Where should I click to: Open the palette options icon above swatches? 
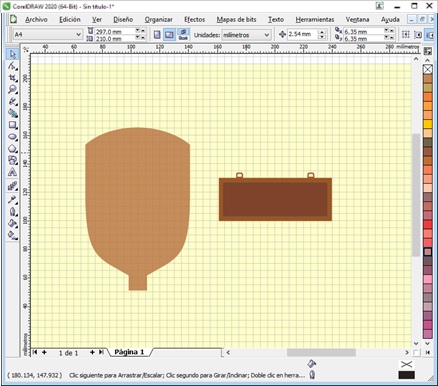coord(427,51)
